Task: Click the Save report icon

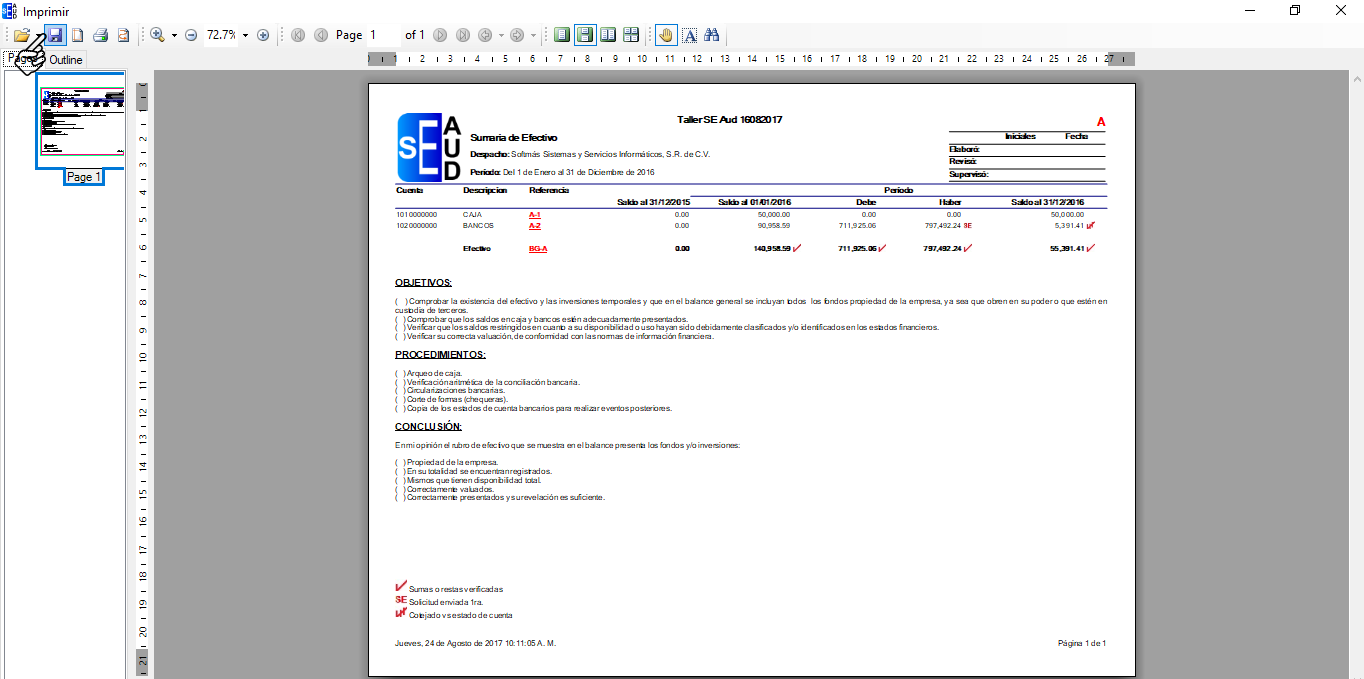Action: point(55,35)
